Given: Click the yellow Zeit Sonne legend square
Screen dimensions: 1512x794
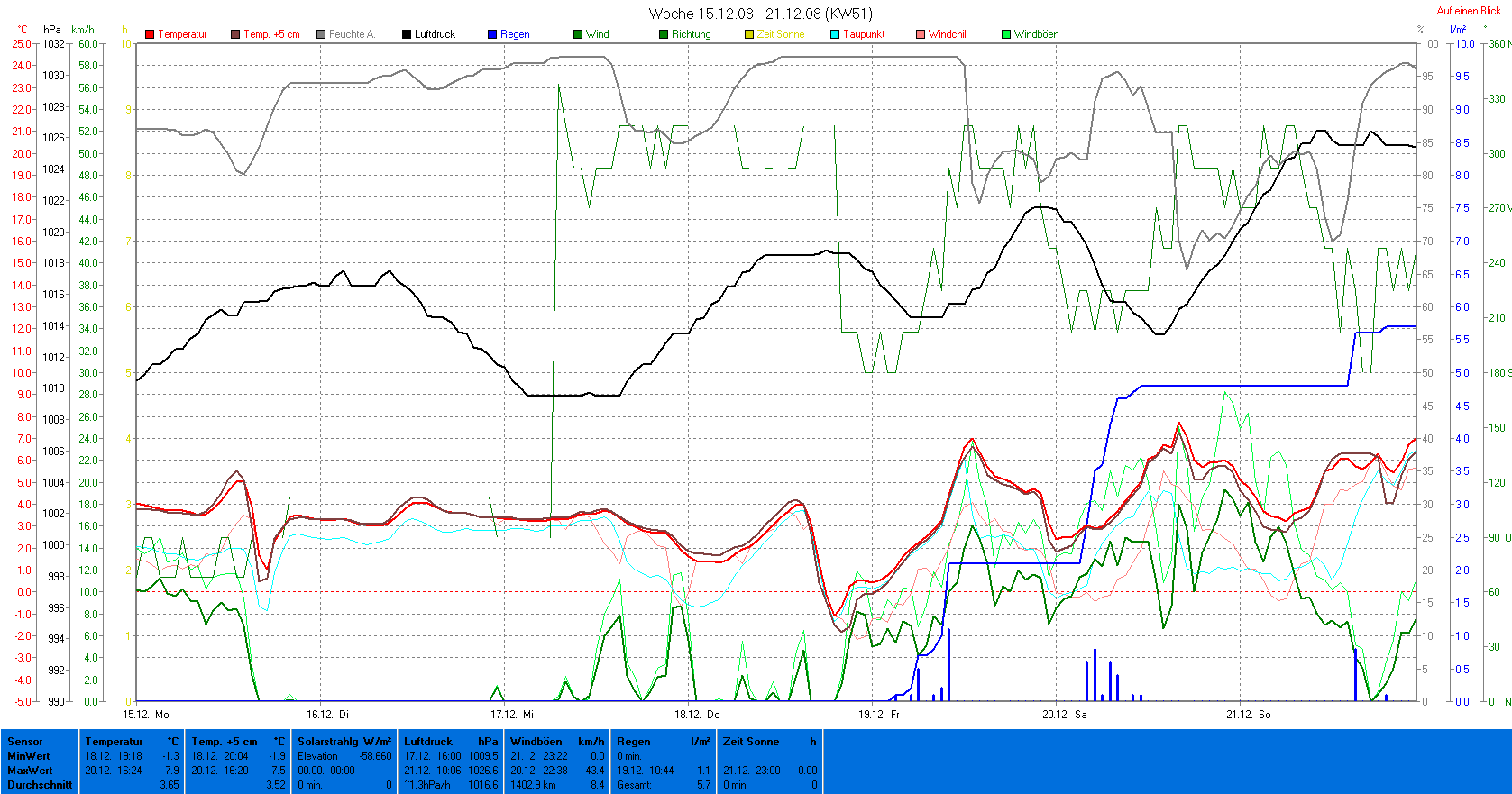Looking at the screenshot, I should pos(749,34).
